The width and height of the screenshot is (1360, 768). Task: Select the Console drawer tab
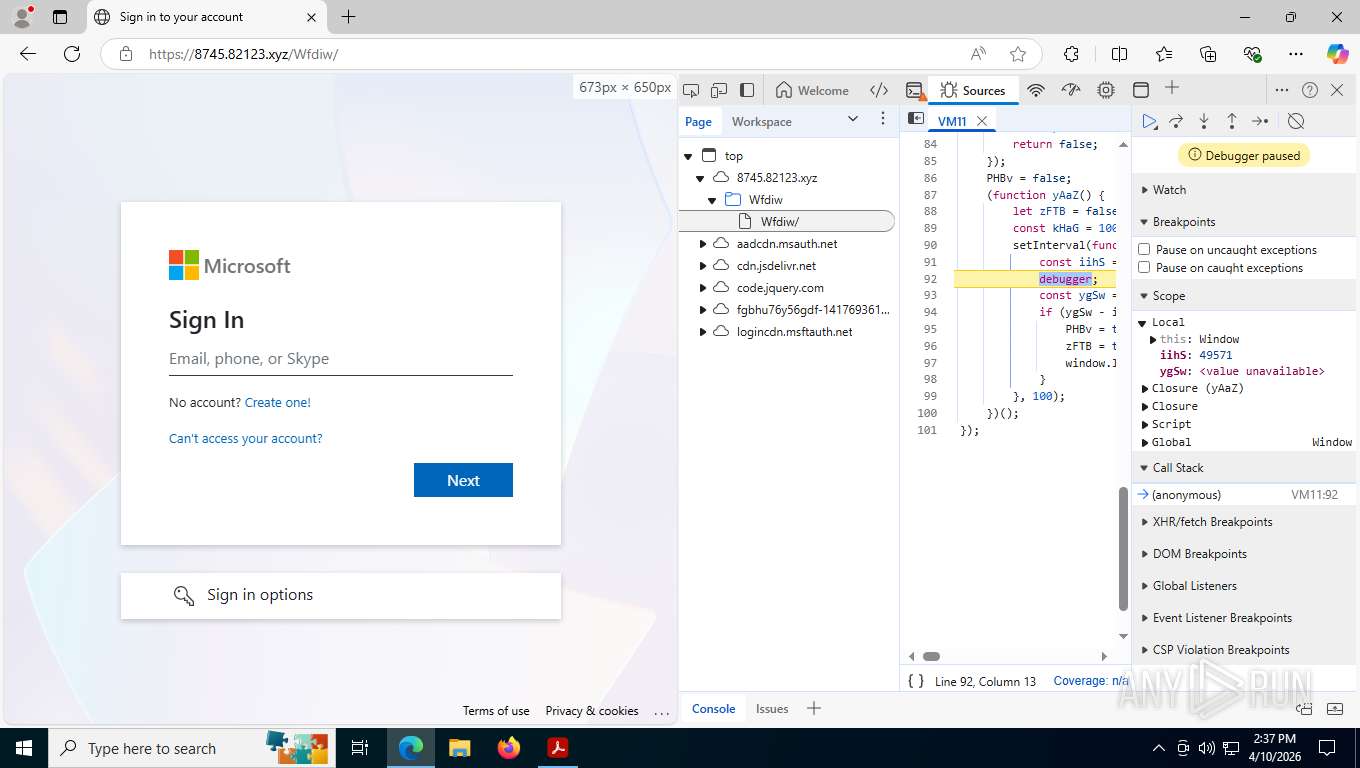(713, 709)
